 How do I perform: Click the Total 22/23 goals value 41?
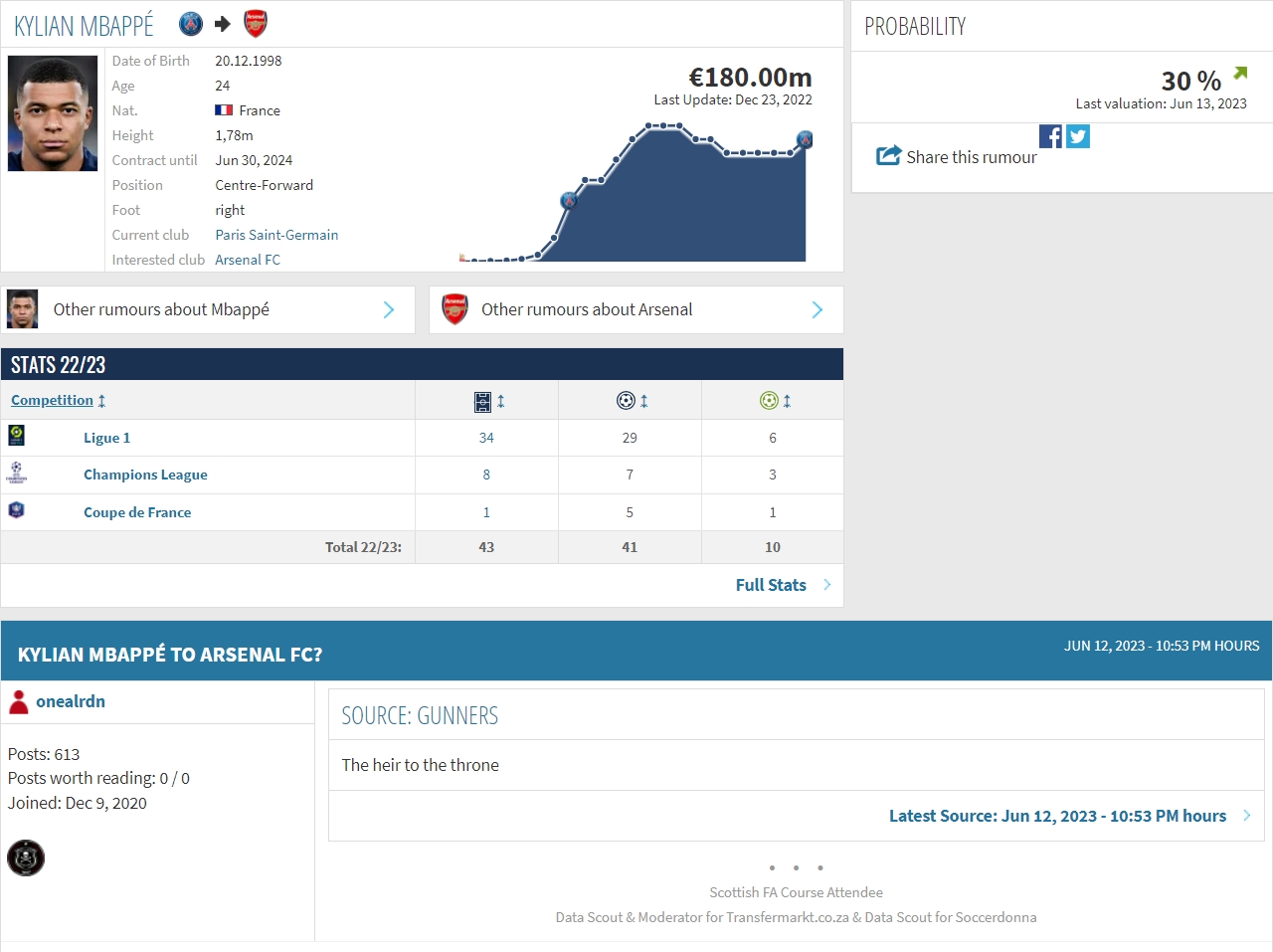point(630,547)
